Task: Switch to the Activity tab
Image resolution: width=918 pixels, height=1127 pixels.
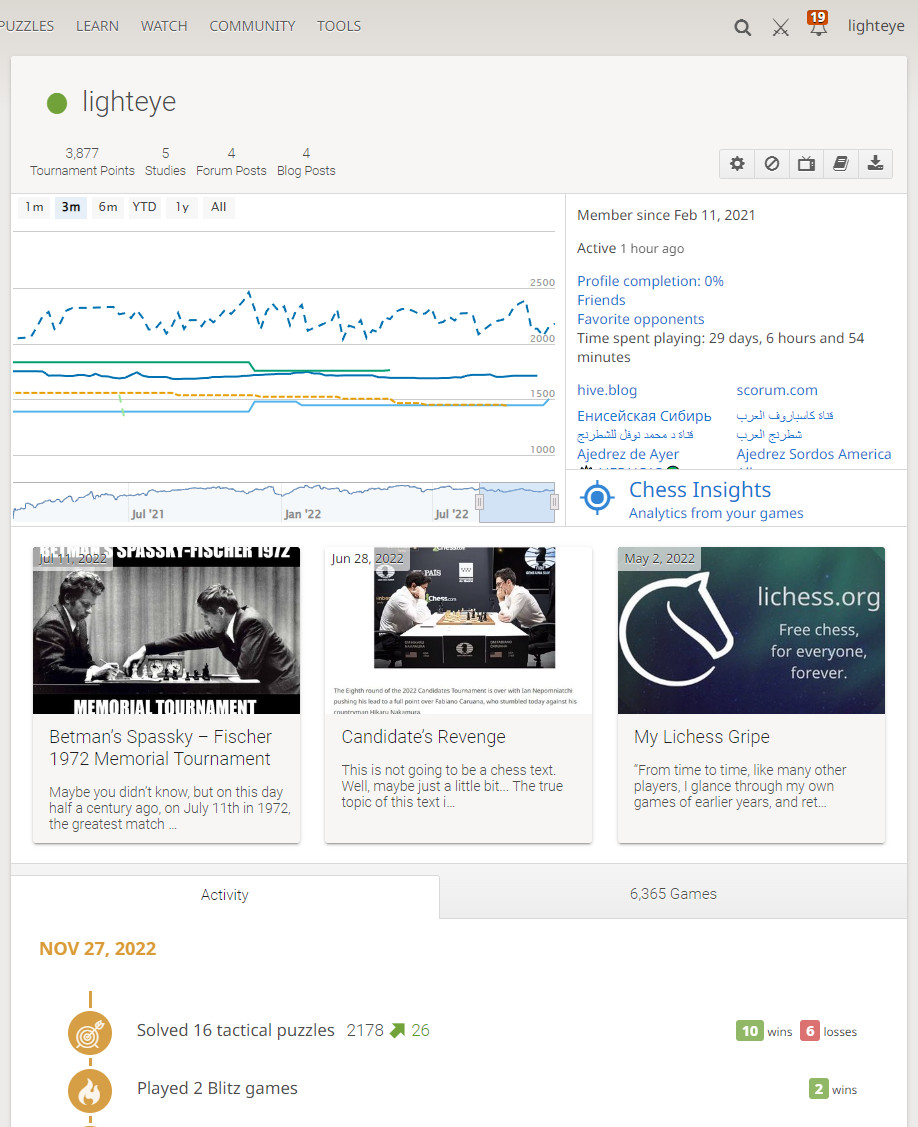Action: coord(224,895)
